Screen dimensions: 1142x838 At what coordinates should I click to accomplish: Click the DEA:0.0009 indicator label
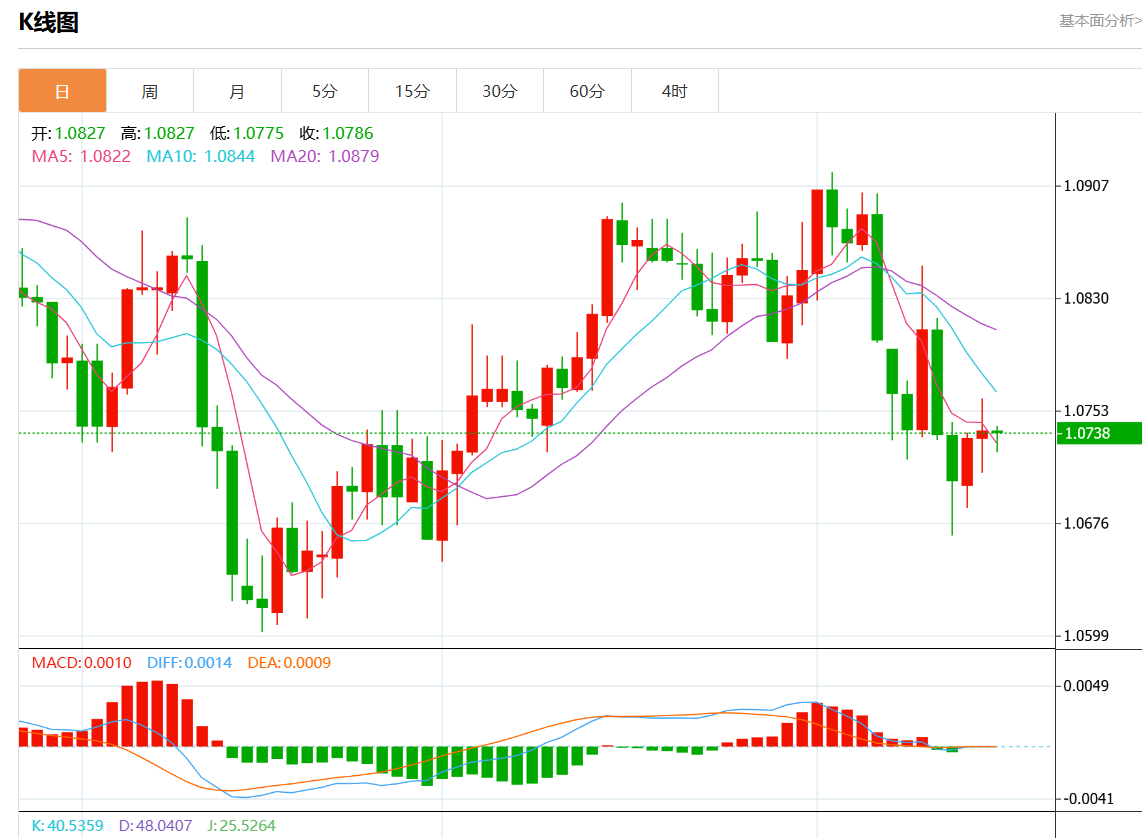pos(289,663)
